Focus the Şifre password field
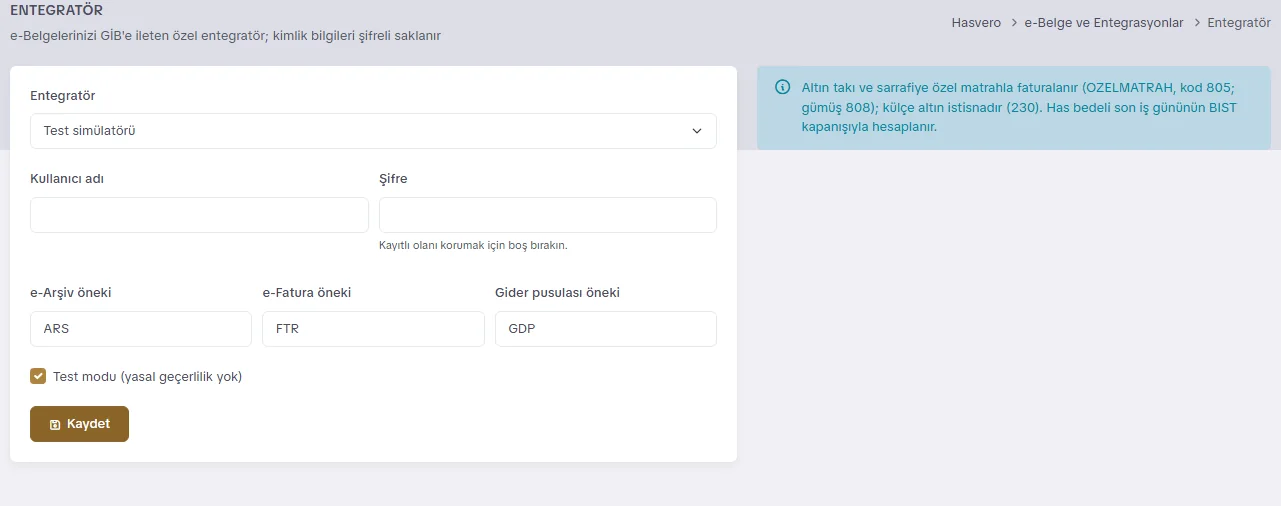This screenshot has height=506, width=1281. tap(548, 215)
